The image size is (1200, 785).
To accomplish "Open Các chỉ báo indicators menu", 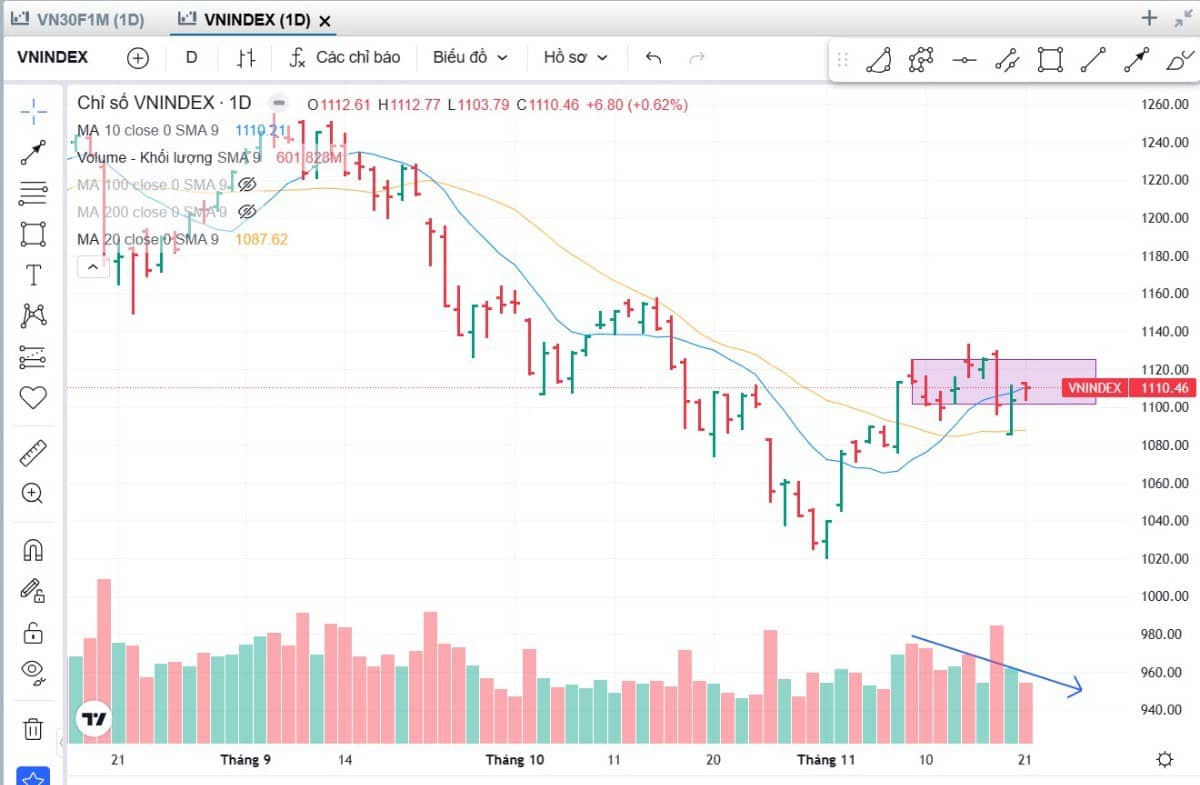I will click(345, 57).
